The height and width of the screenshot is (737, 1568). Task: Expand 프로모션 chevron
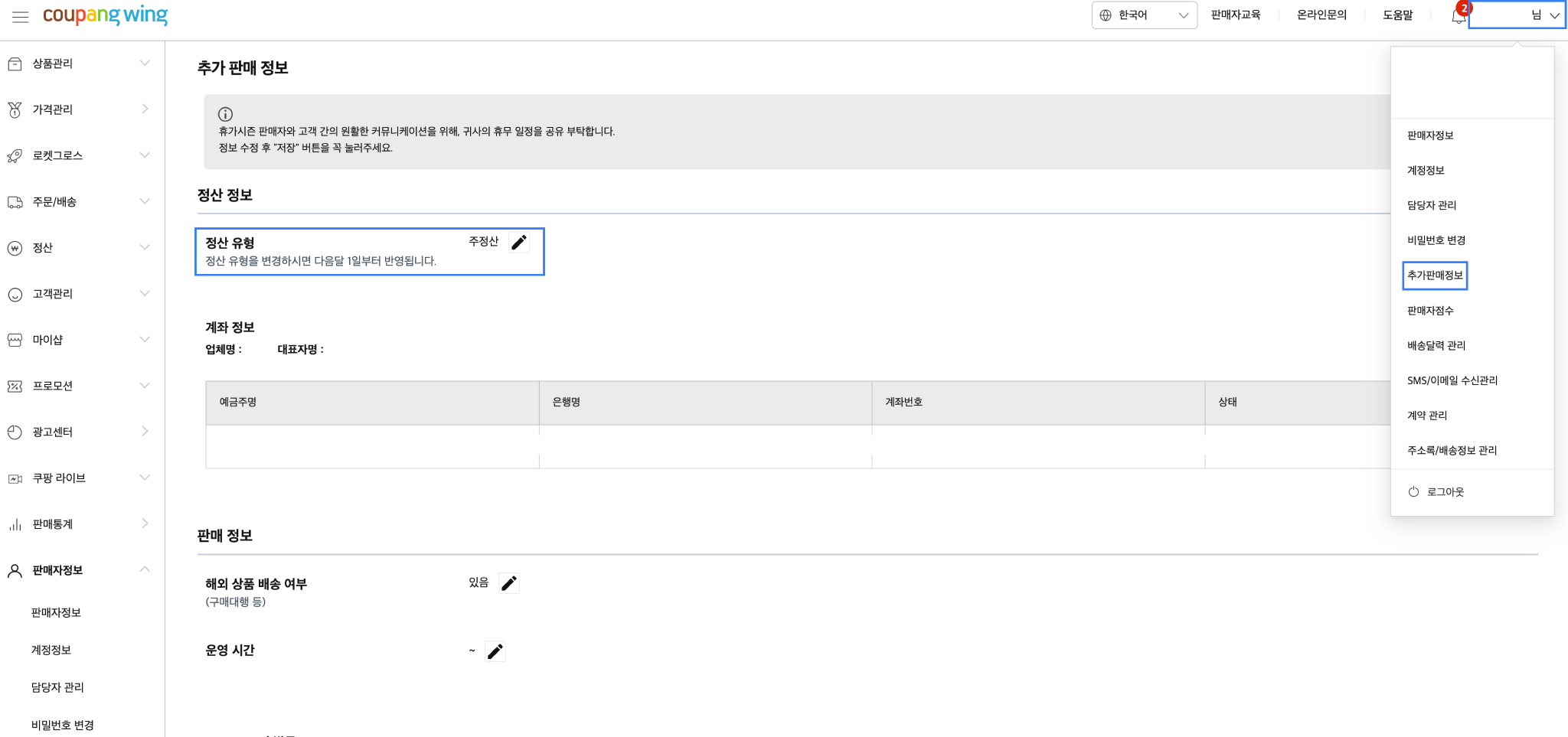tap(145, 385)
